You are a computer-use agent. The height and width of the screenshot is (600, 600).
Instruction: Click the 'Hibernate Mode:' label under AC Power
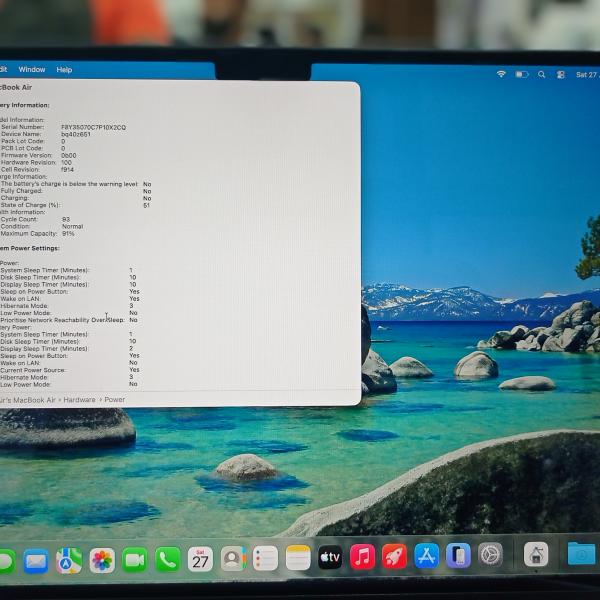[24, 306]
